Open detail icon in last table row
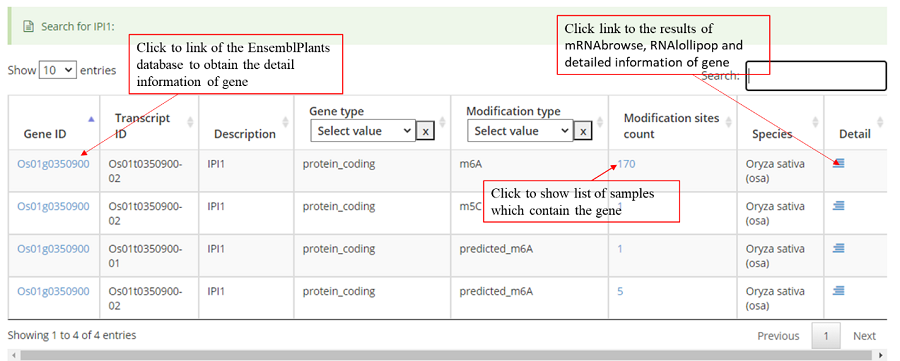Viewport: 900px width, 361px height. pyautogui.click(x=839, y=290)
